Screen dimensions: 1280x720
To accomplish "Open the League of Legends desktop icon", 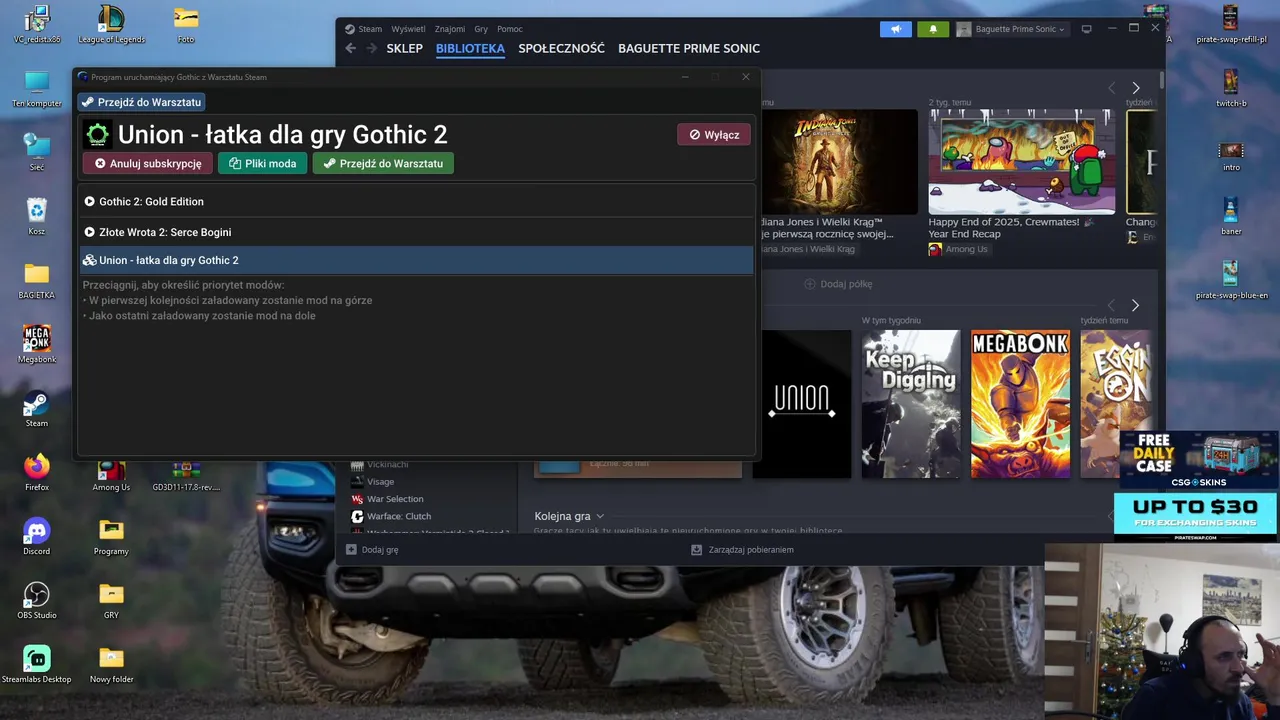I will pyautogui.click(x=111, y=25).
